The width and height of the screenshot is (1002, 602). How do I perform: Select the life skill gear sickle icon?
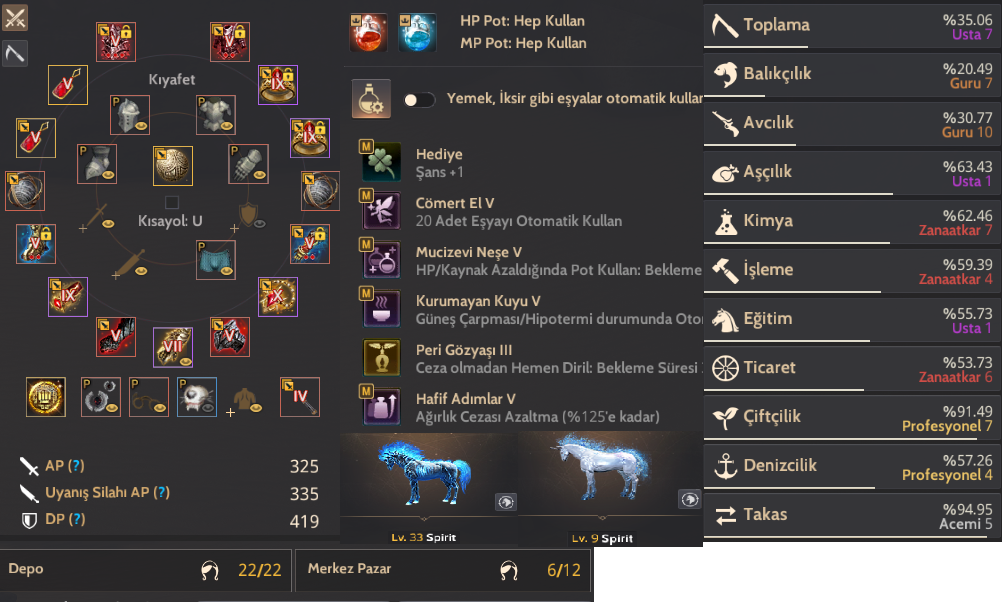click(x=15, y=54)
